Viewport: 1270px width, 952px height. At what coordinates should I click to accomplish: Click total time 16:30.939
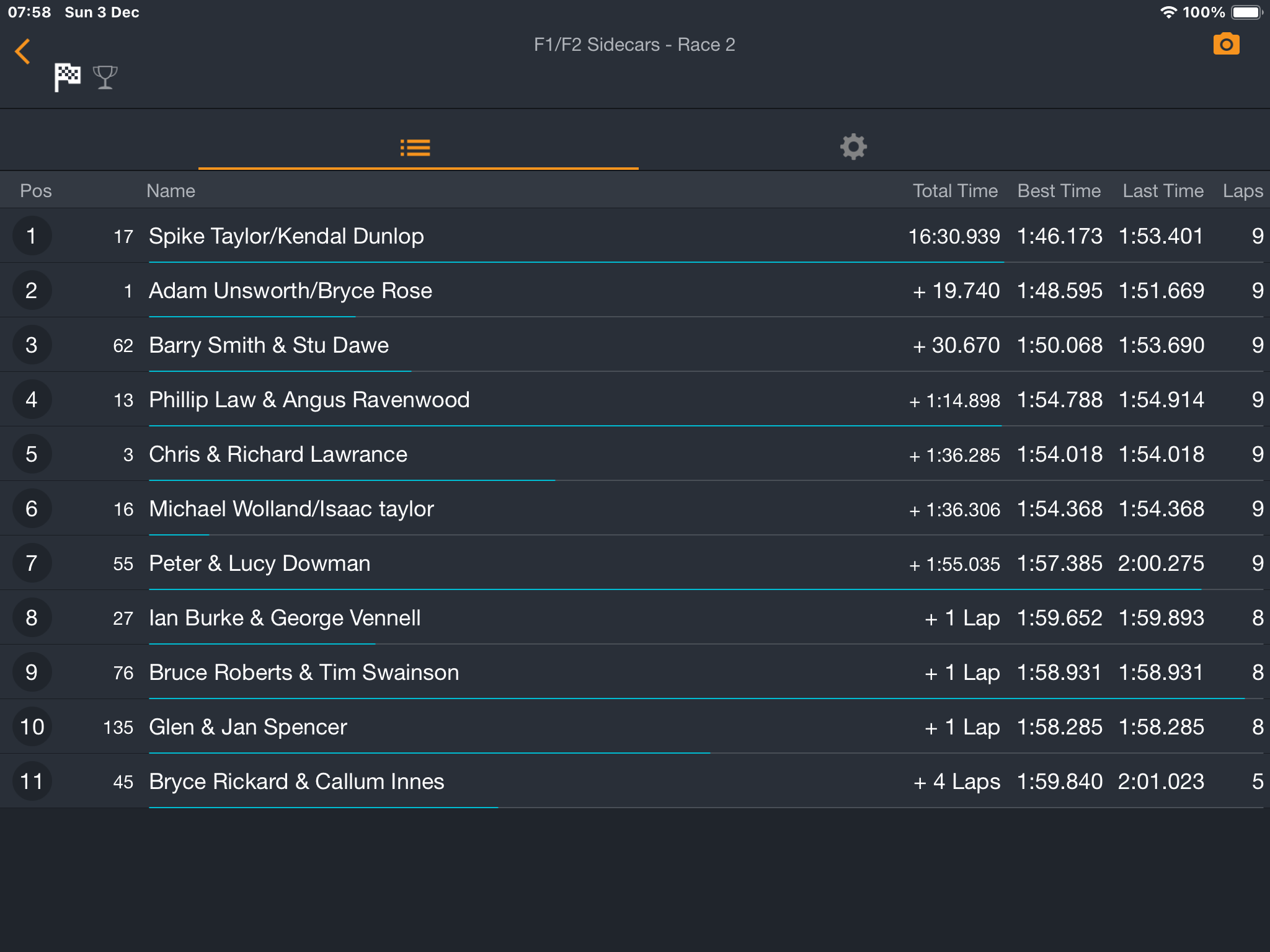(x=954, y=236)
